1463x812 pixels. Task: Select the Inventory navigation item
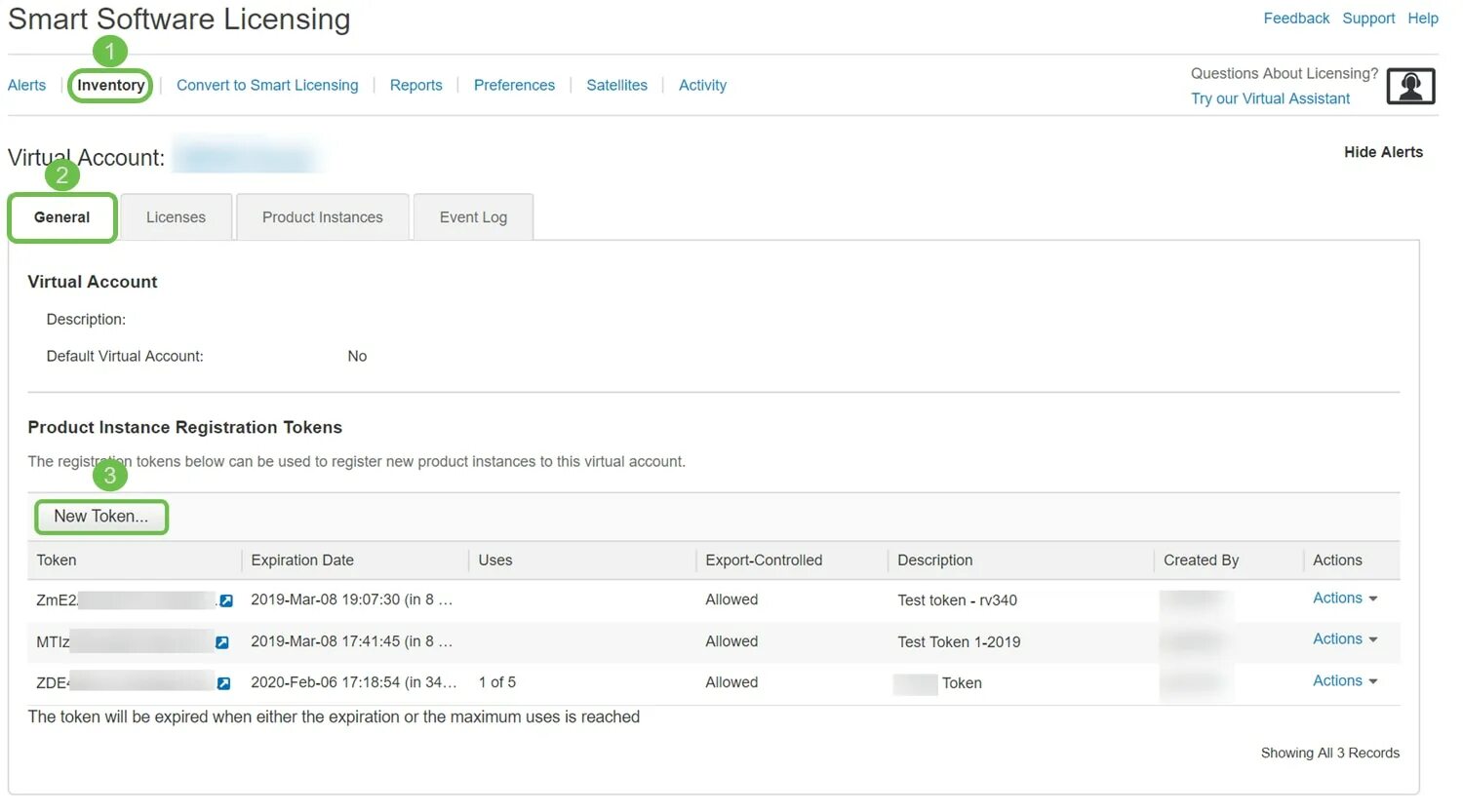pyautogui.click(x=111, y=86)
